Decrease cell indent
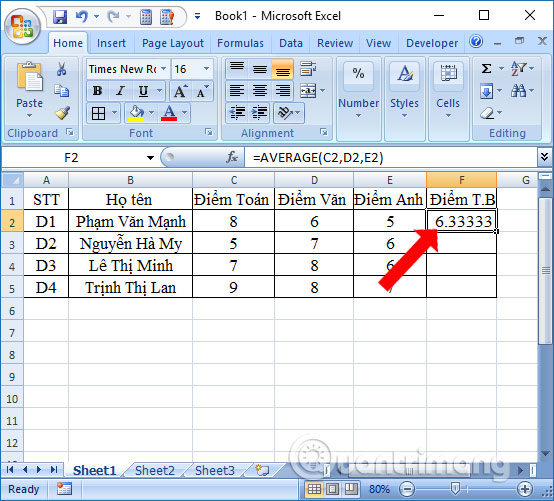Image resolution: width=554 pixels, height=501 pixels. tap(237, 113)
